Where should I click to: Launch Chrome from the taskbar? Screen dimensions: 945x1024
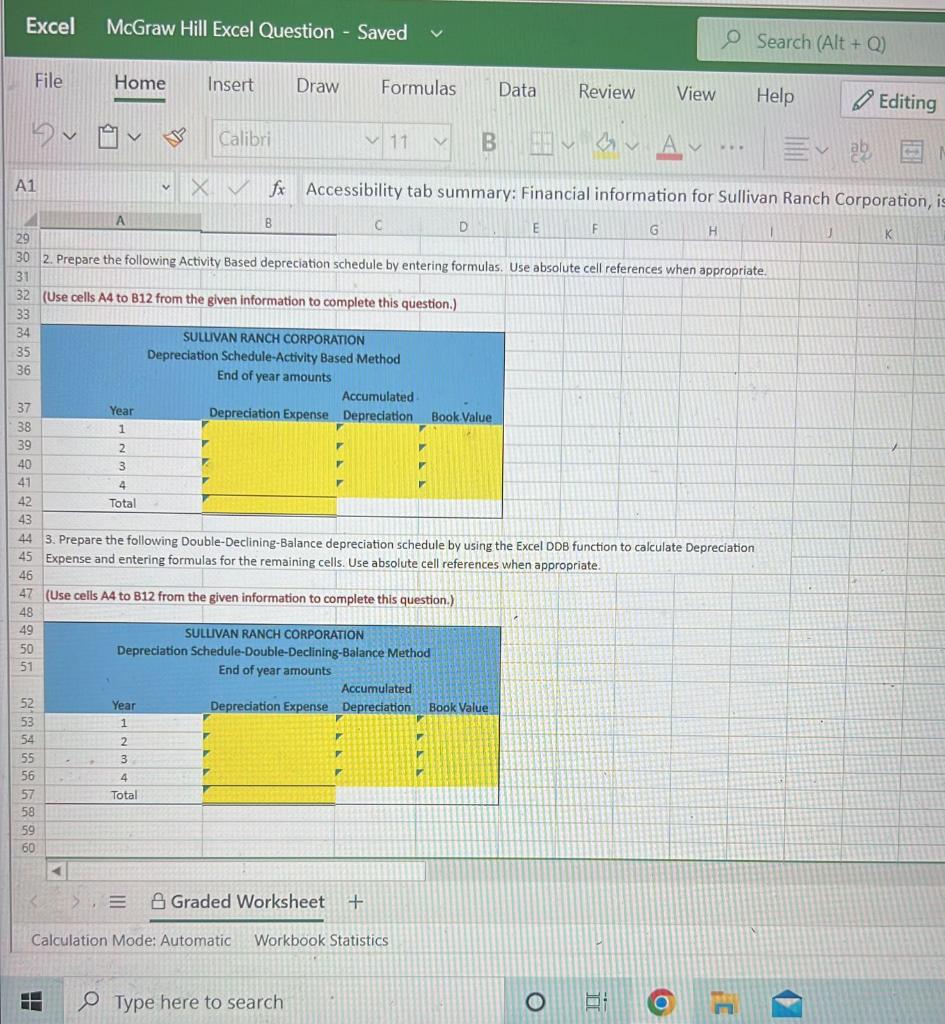click(660, 1002)
